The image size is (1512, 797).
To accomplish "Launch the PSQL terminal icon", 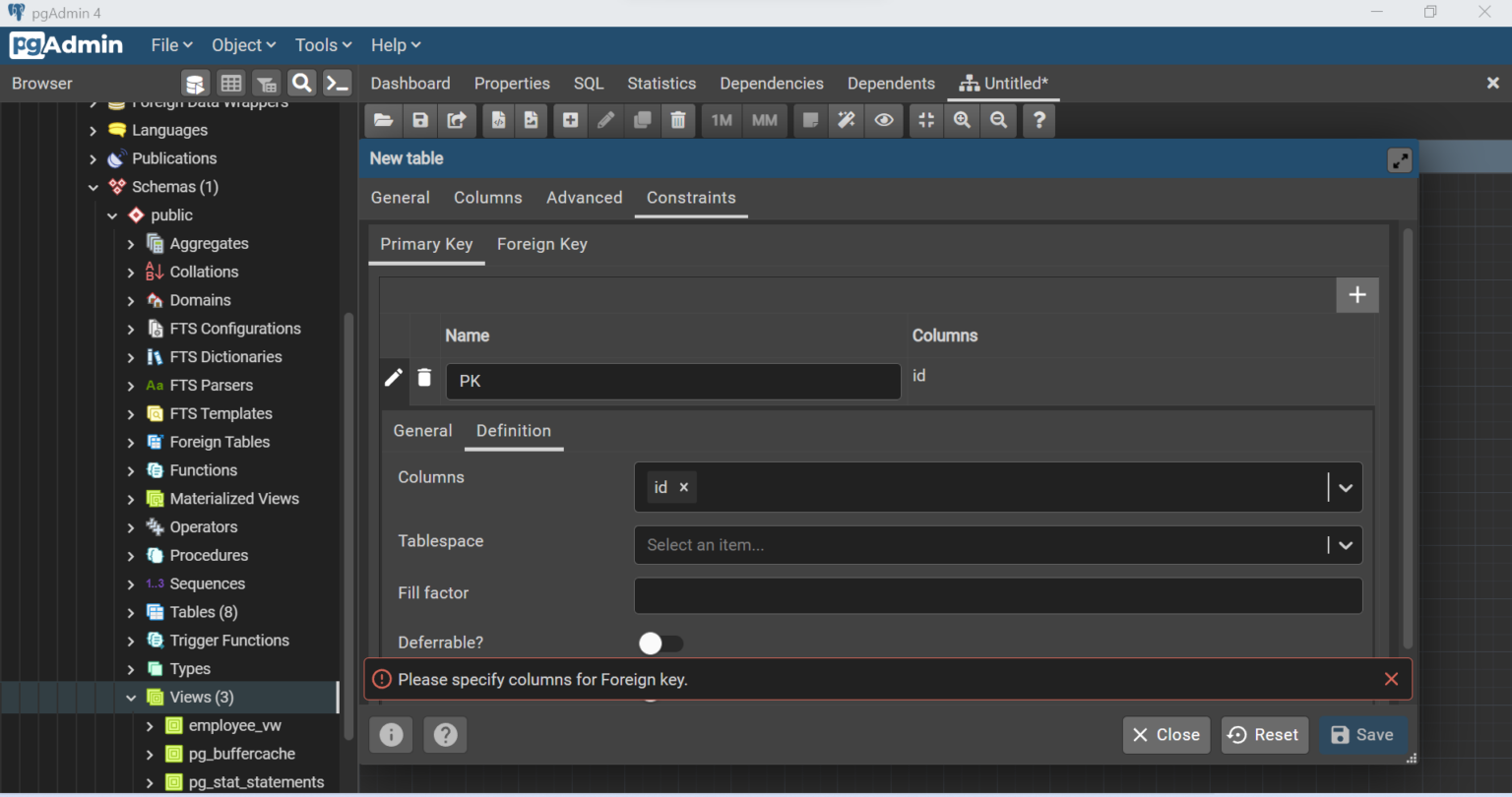I will click(x=337, y=84).
